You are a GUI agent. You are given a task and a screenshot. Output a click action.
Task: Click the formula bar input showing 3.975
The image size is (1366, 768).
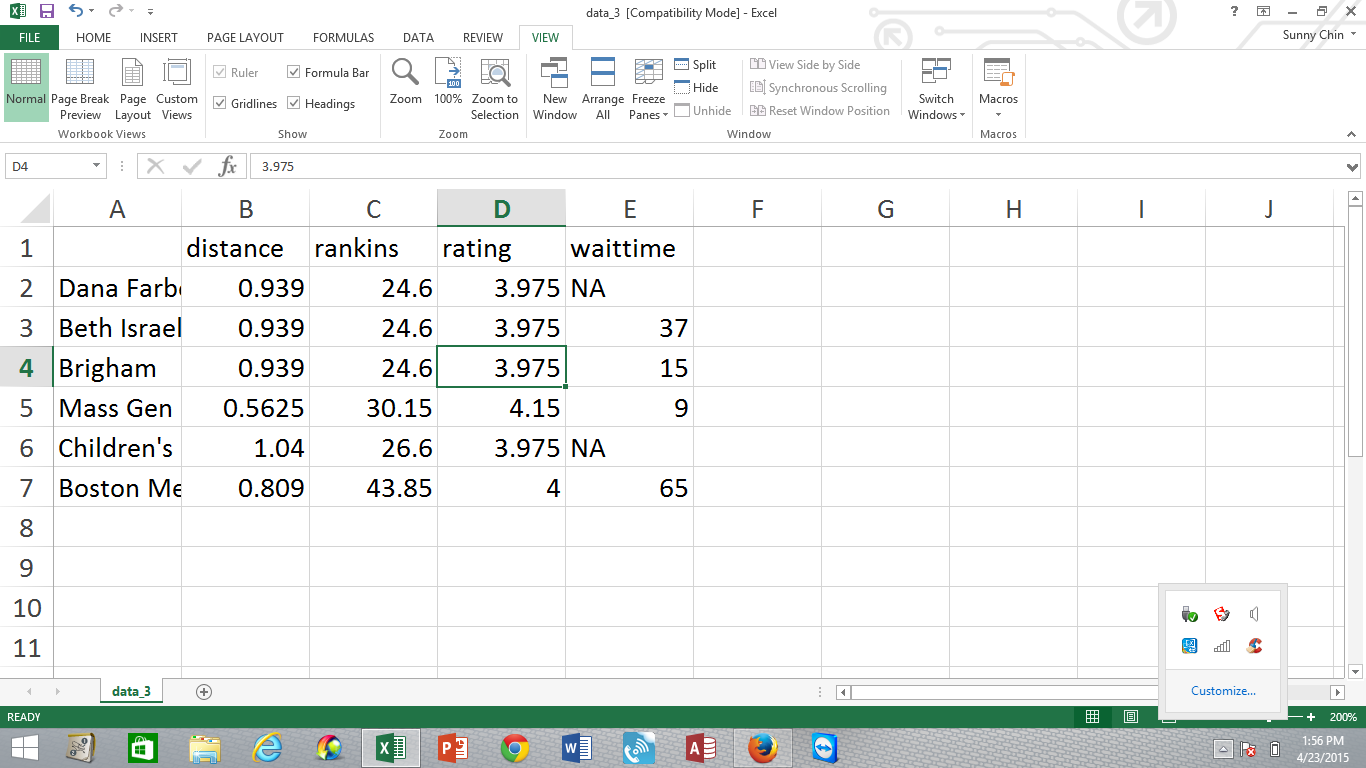(795, 167)
